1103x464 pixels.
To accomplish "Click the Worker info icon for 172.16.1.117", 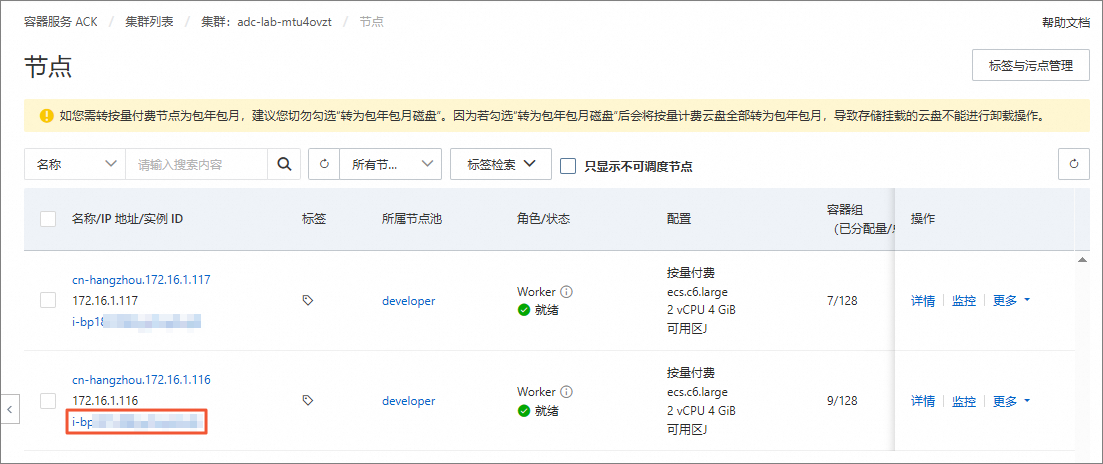I will (566, 291).
